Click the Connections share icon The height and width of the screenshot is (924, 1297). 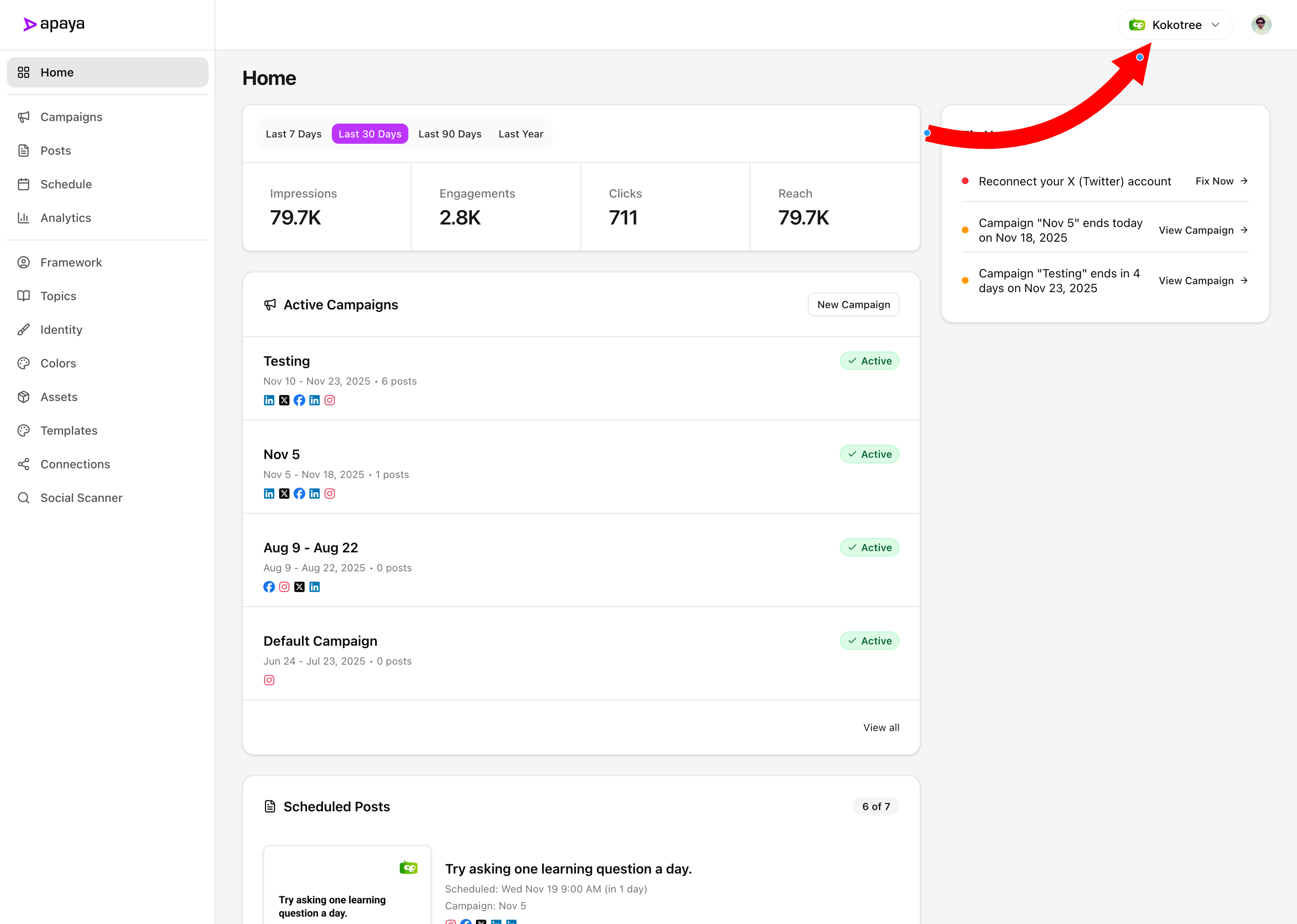[x=23, y=464]
